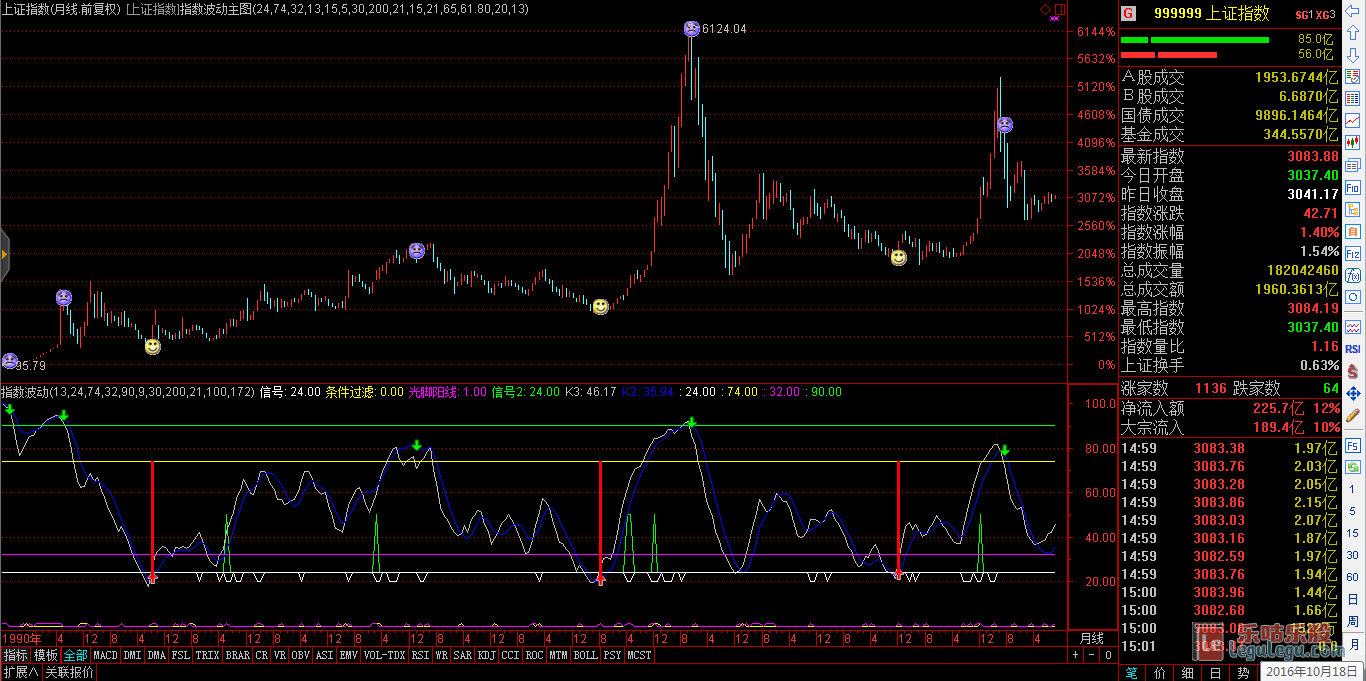Click the circle icon below f(x)

(1353, 297)
